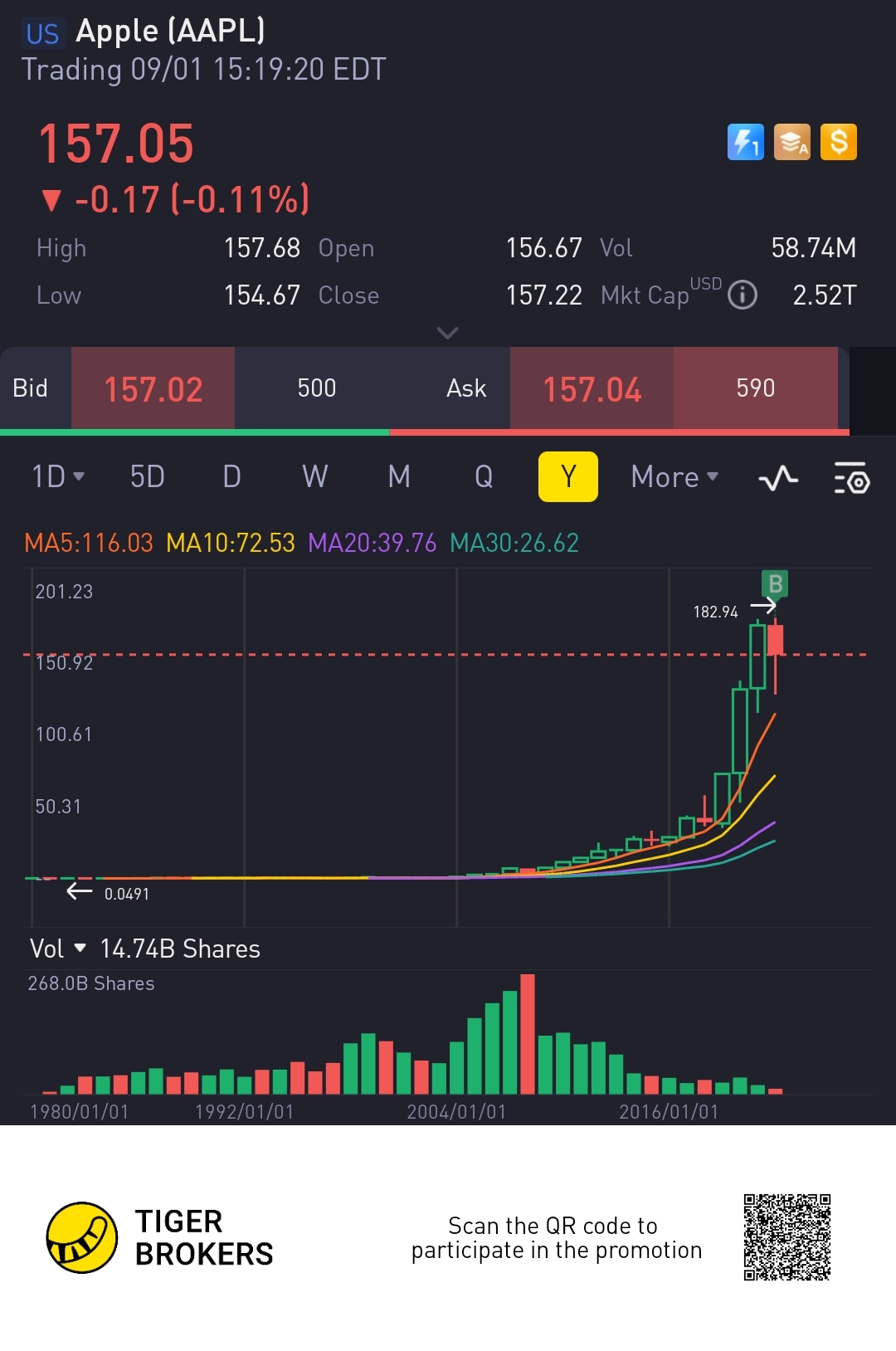Tap the 0.0491 low price label

coord(127,894)
